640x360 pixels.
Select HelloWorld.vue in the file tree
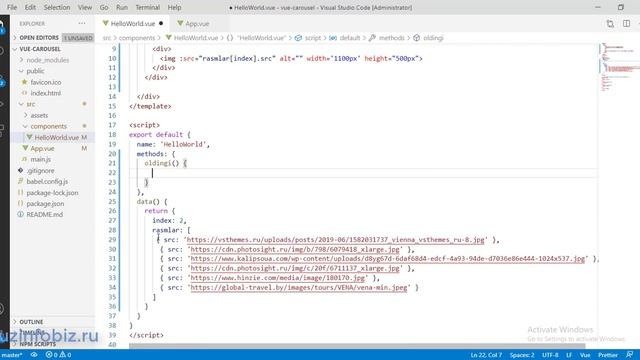(56, 138)
